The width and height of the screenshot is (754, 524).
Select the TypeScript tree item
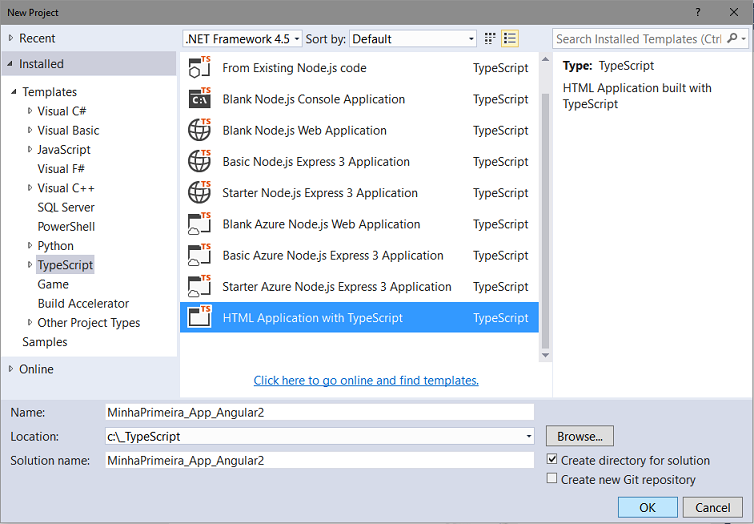[65, 265]
